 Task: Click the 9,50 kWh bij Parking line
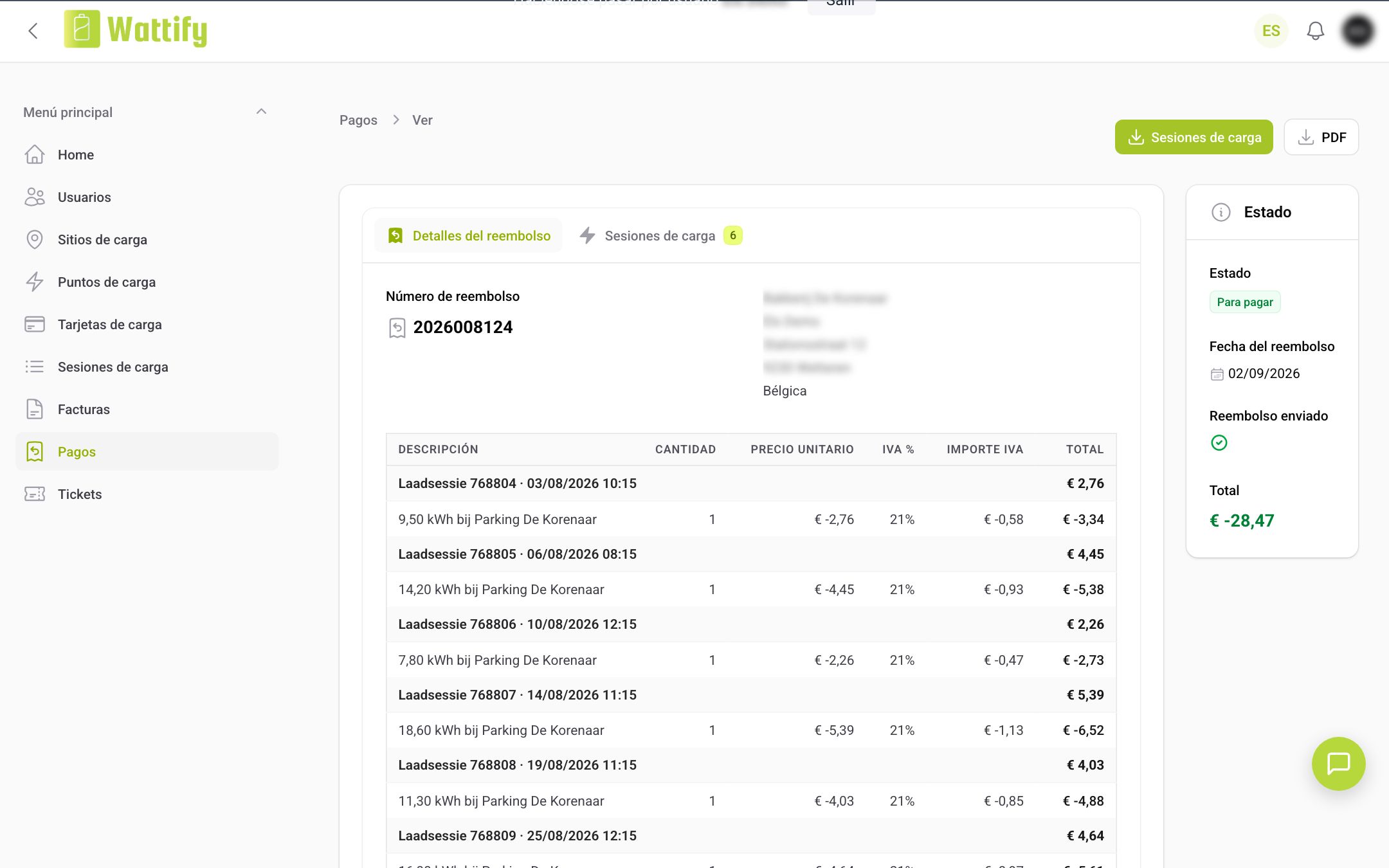pos(751,520)
